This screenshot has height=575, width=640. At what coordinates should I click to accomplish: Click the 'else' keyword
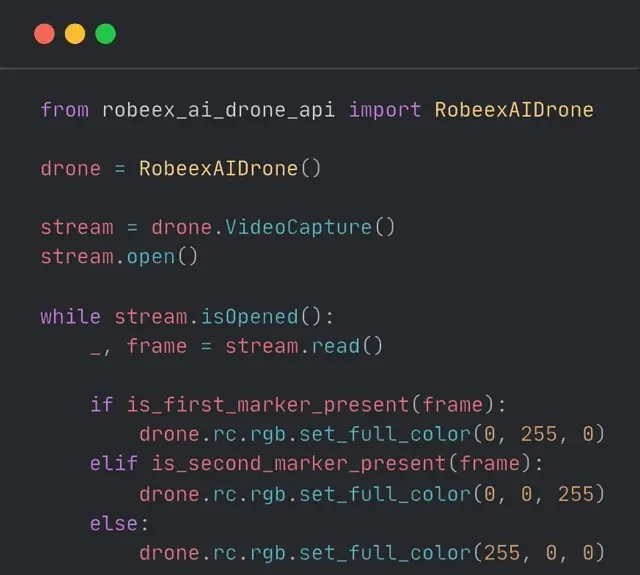[114, 524]
